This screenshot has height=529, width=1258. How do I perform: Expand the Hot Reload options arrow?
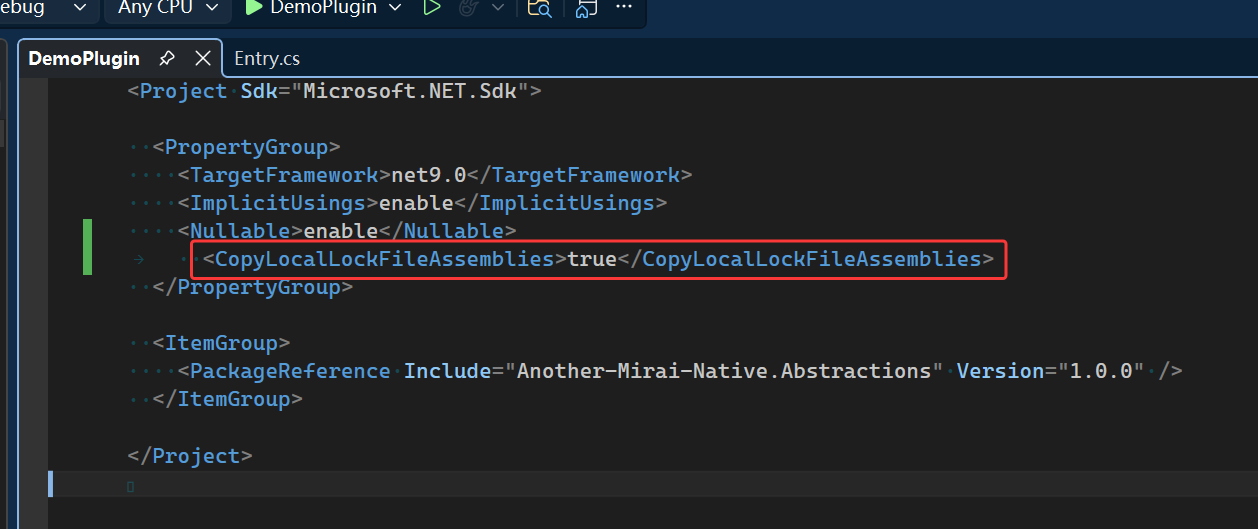point(498,8)
